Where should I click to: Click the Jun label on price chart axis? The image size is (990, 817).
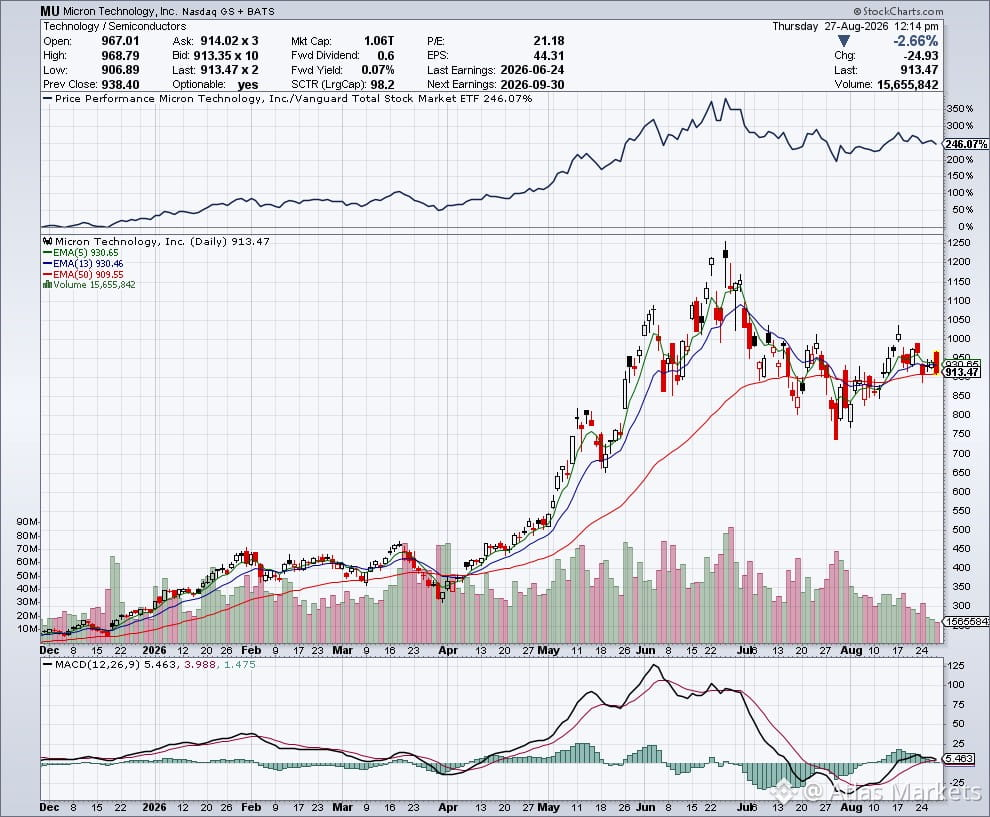click(645, 650)
